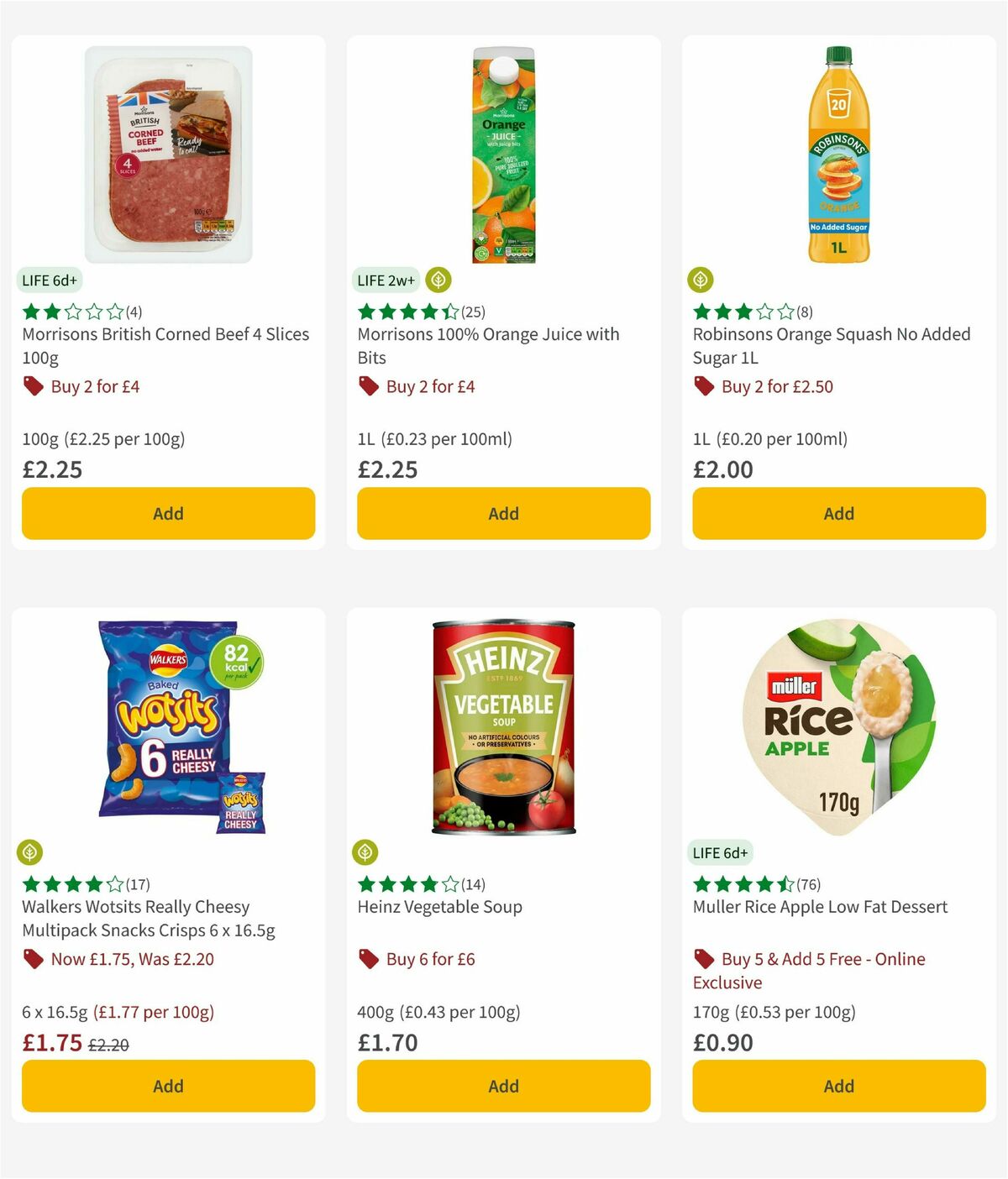
Task: Add Muller Rice Apple Dessert to basket
Action: click(x=838, y=1086)
